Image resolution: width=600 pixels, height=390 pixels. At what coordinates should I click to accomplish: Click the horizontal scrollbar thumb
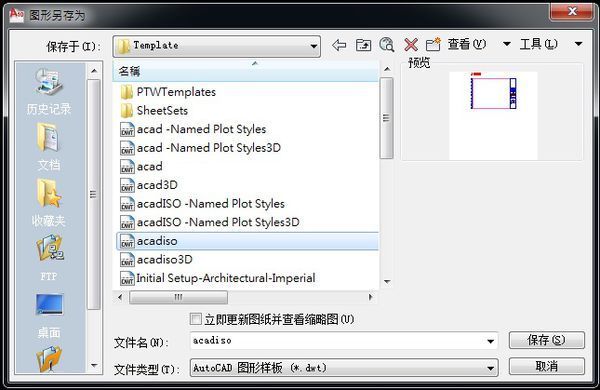(x=178, y=297)
